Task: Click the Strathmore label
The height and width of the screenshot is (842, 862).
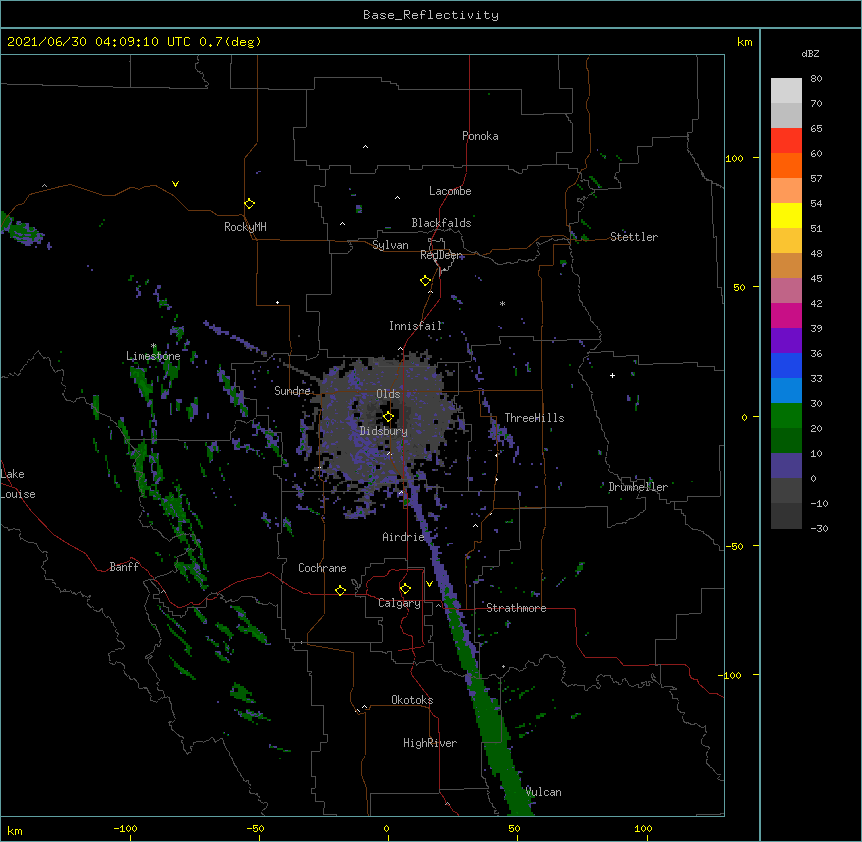Action: 516,608
